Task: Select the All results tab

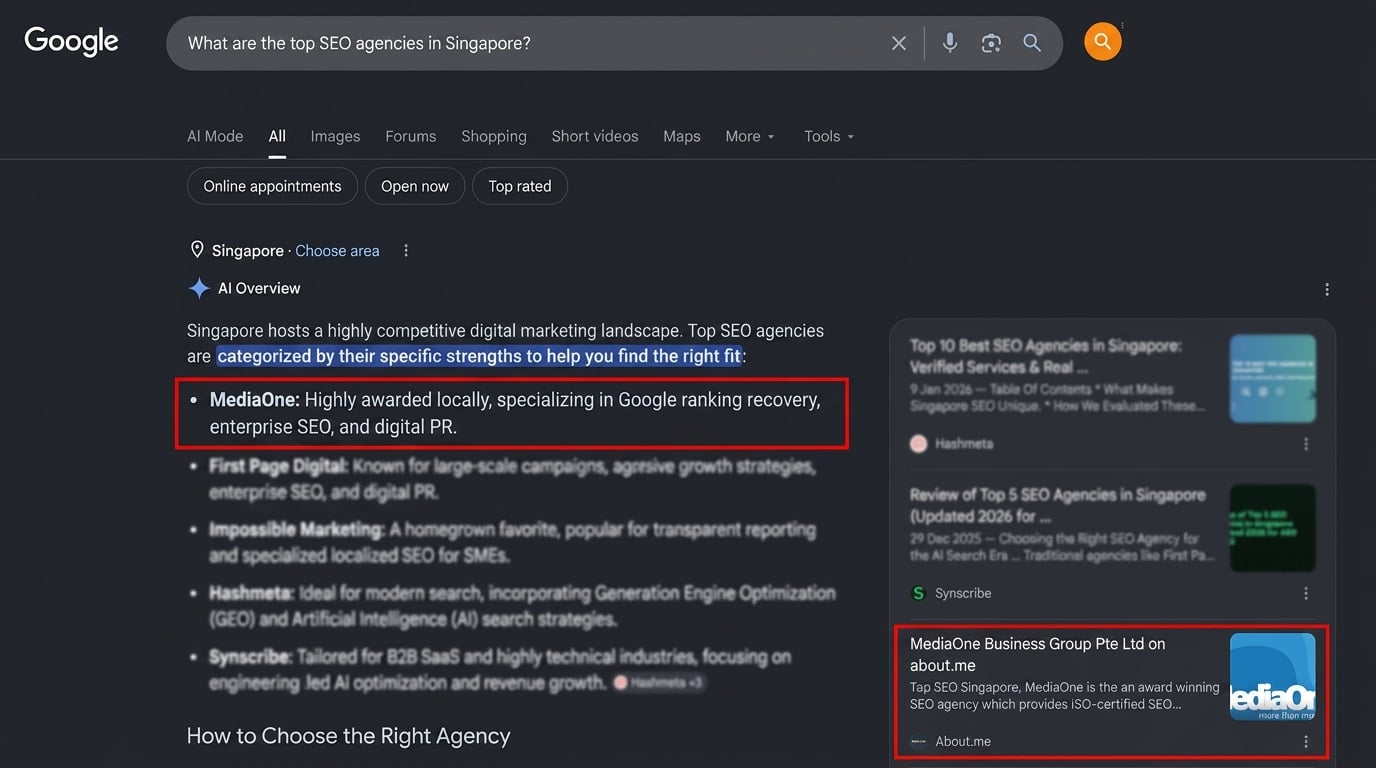Action: 277,136
